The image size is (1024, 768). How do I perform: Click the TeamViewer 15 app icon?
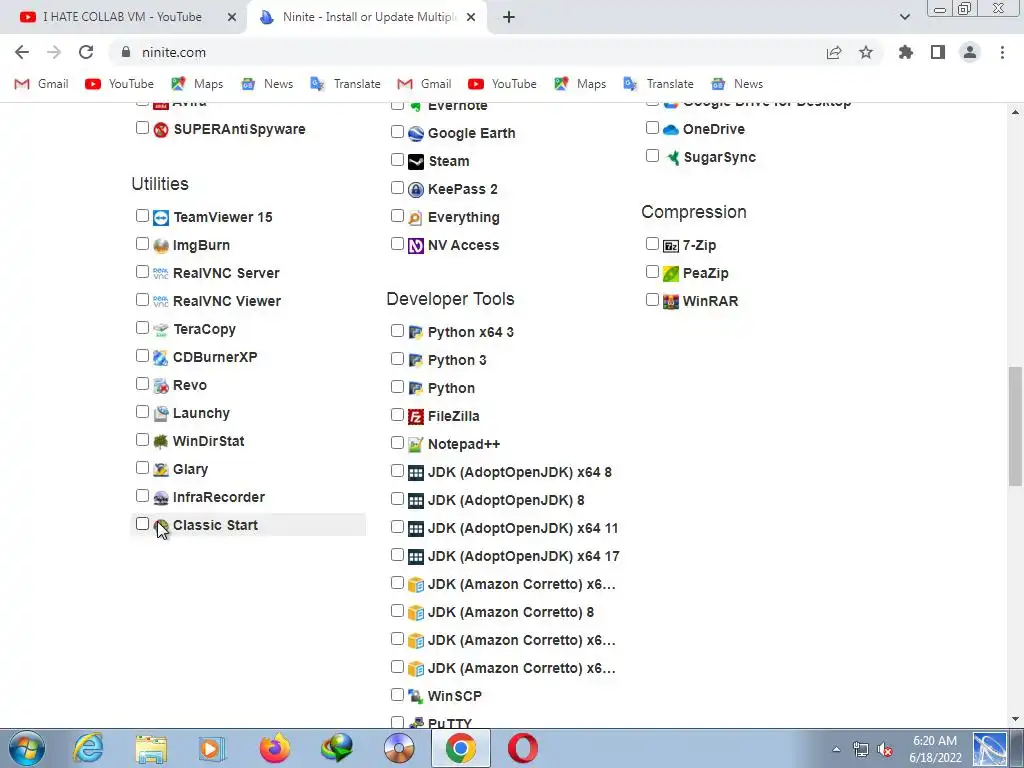(x=161, y=217)
